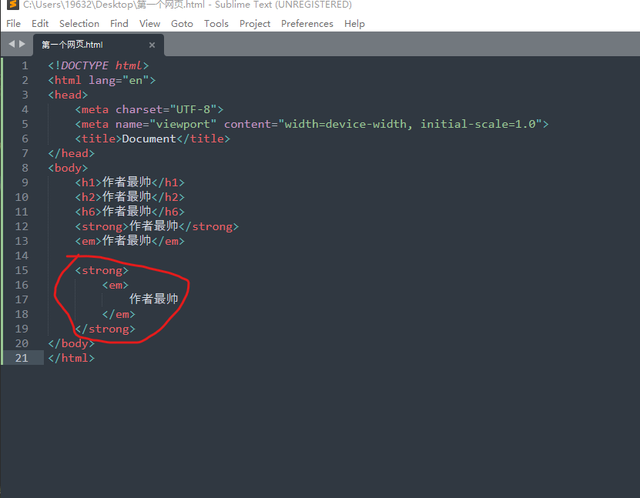Open the Edit menu
Screen dimensions: 640x498
coord(40,24)
